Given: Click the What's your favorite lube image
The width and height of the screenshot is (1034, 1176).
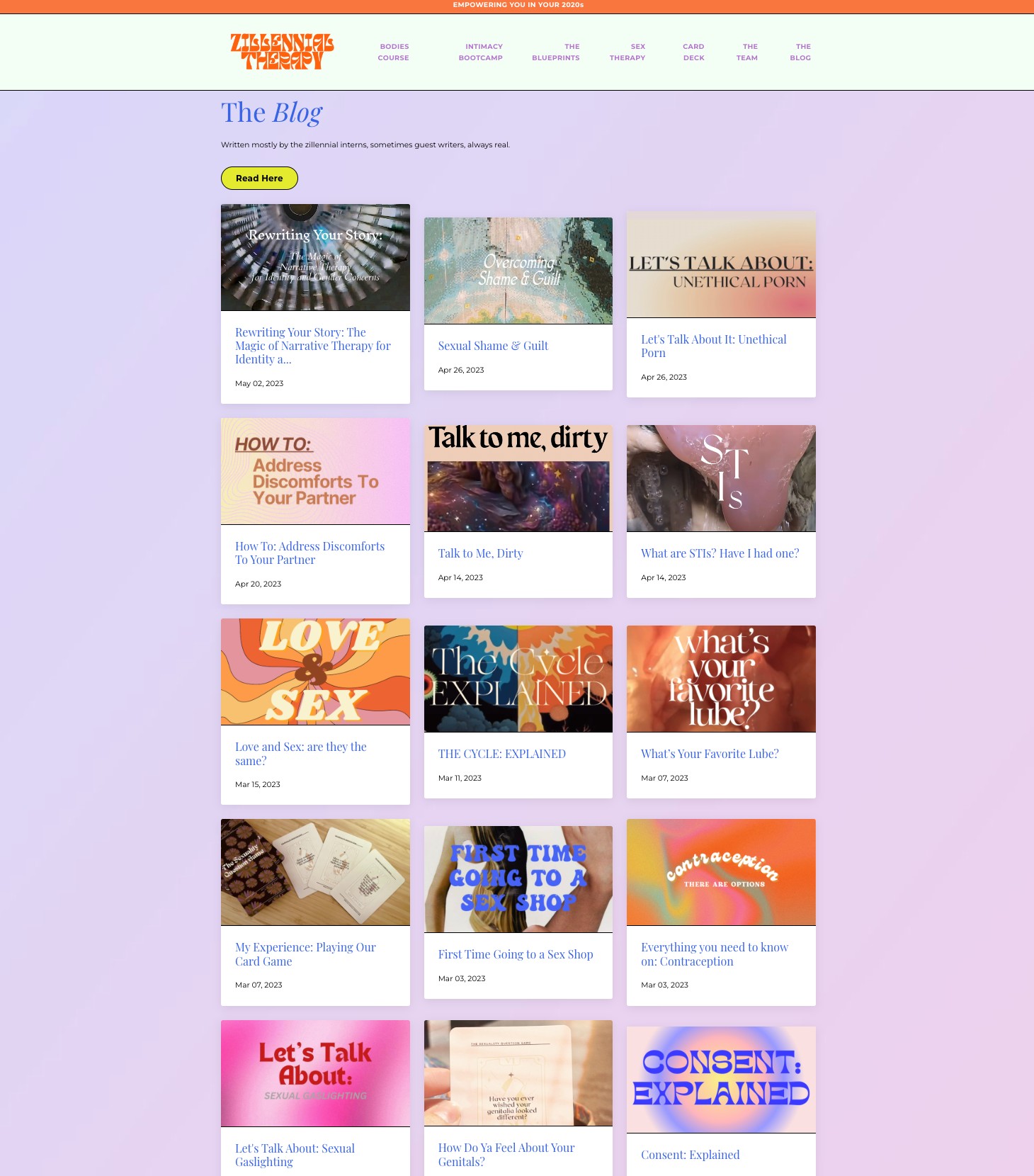Looking at the screenshot, I should pos(721,679).
